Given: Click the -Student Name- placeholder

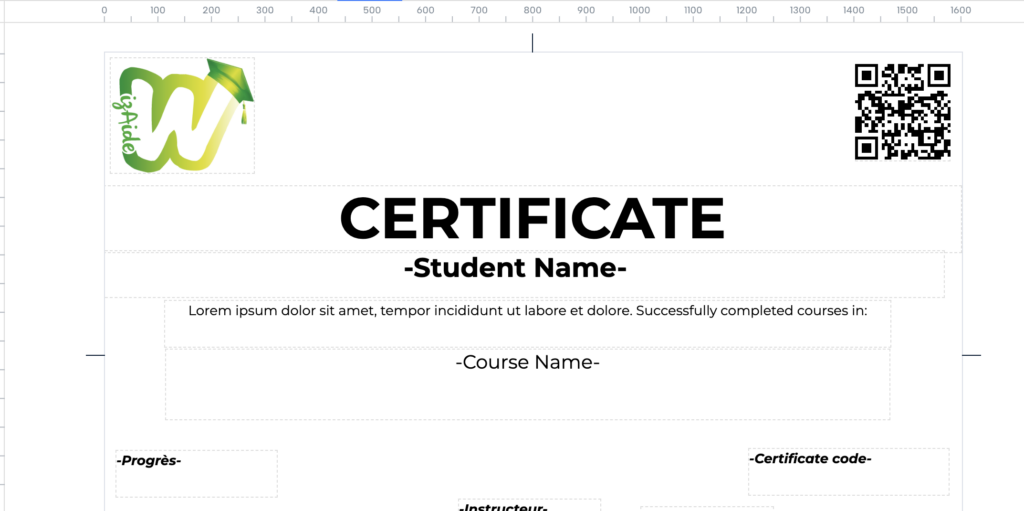Looking at the screenshot, I should 515,268.
